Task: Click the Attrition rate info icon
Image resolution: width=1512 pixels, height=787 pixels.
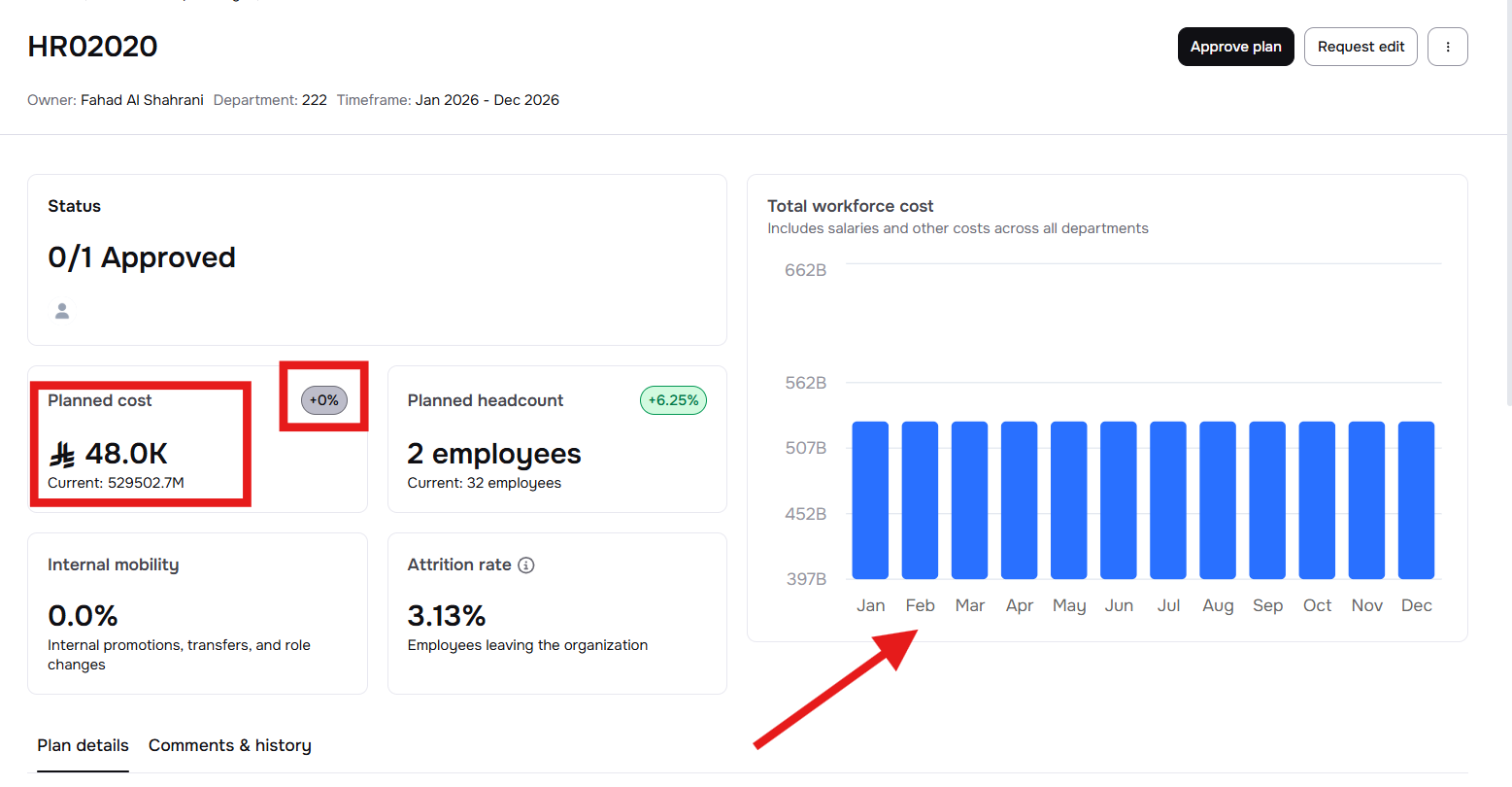Action: click(526, 565)
